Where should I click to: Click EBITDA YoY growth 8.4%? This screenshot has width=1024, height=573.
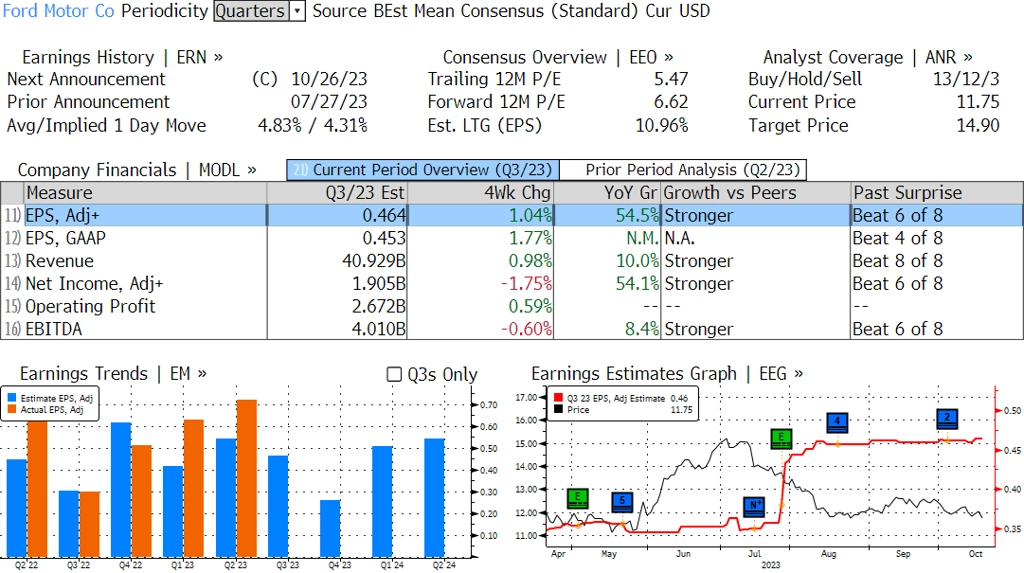click(x=642, y=329)
